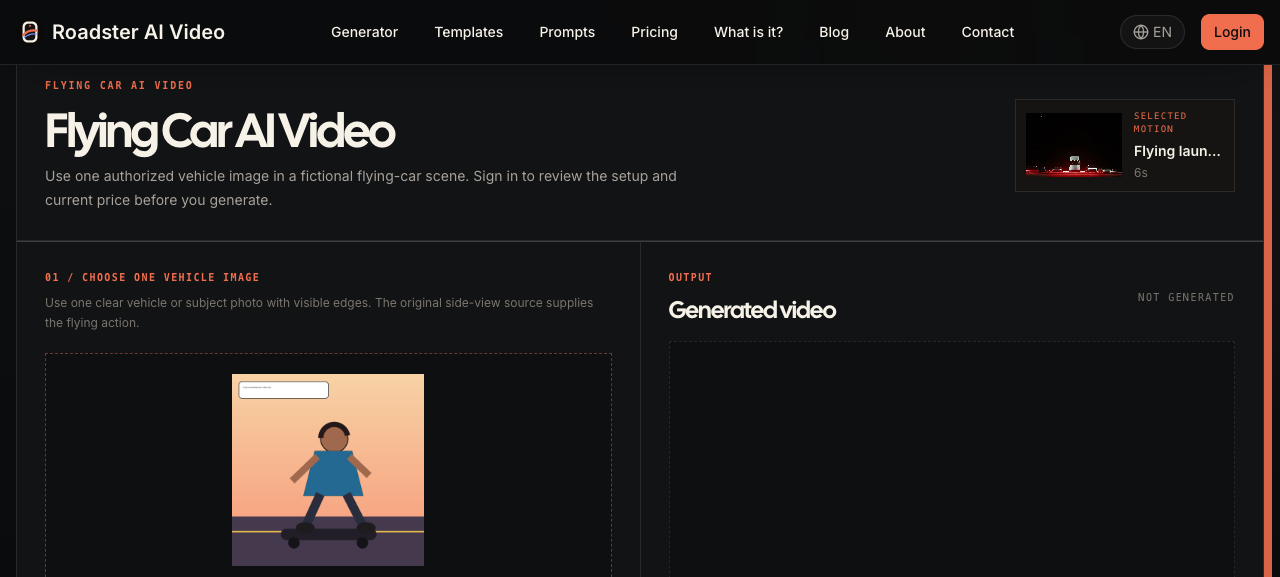Click the globe language icon
This screenshot has width=1280, height=577.
click(1141, 32)
